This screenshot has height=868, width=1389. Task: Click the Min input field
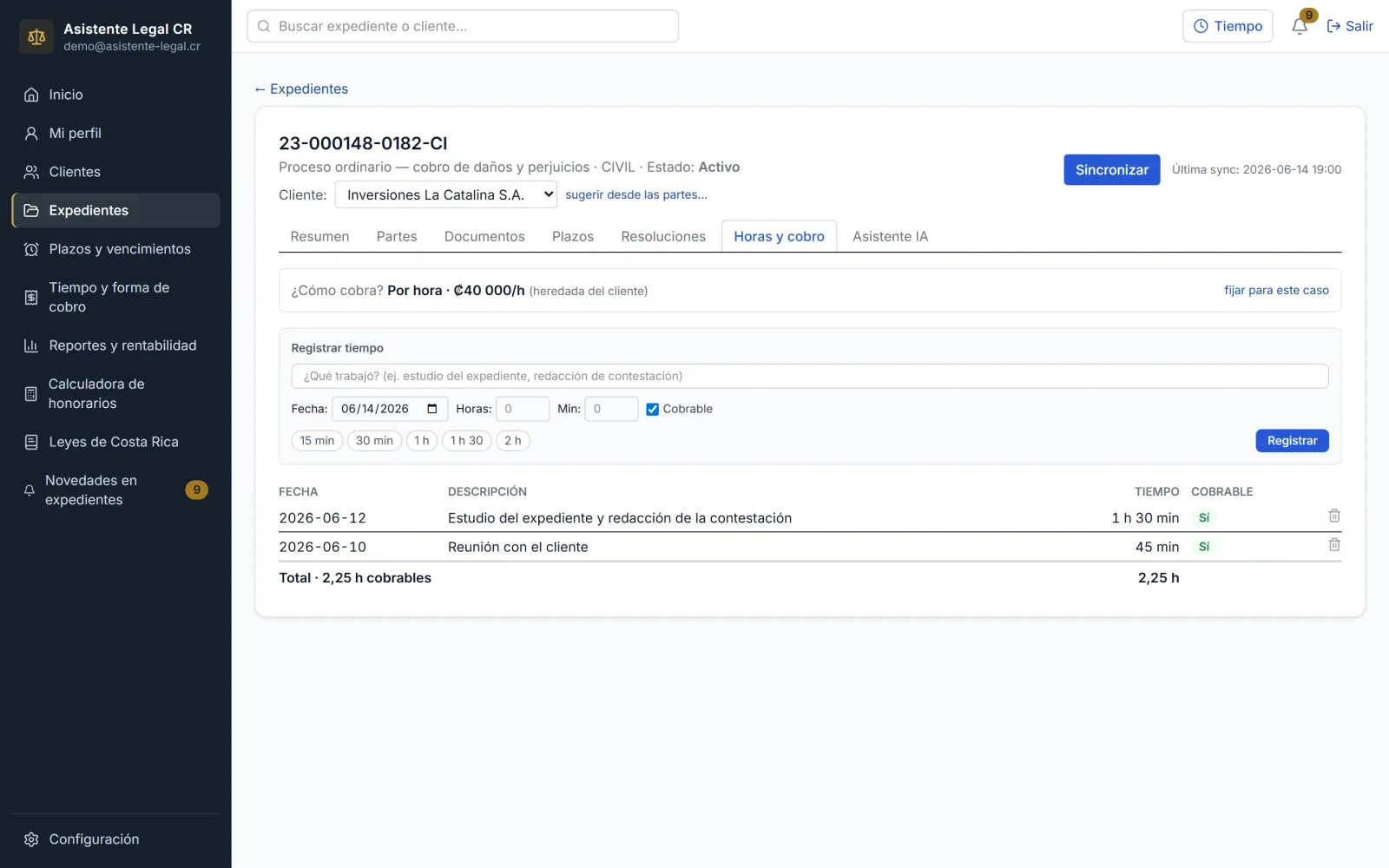pyautogui.click(x=611, y=409)
